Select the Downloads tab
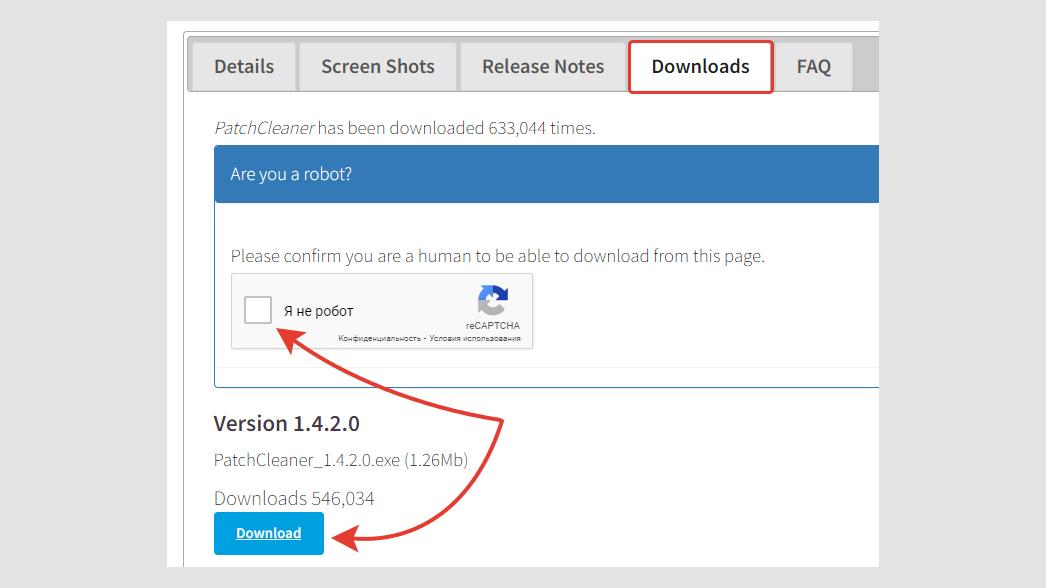The height and width of the screenshot is (588, 1046). [700, 67]
